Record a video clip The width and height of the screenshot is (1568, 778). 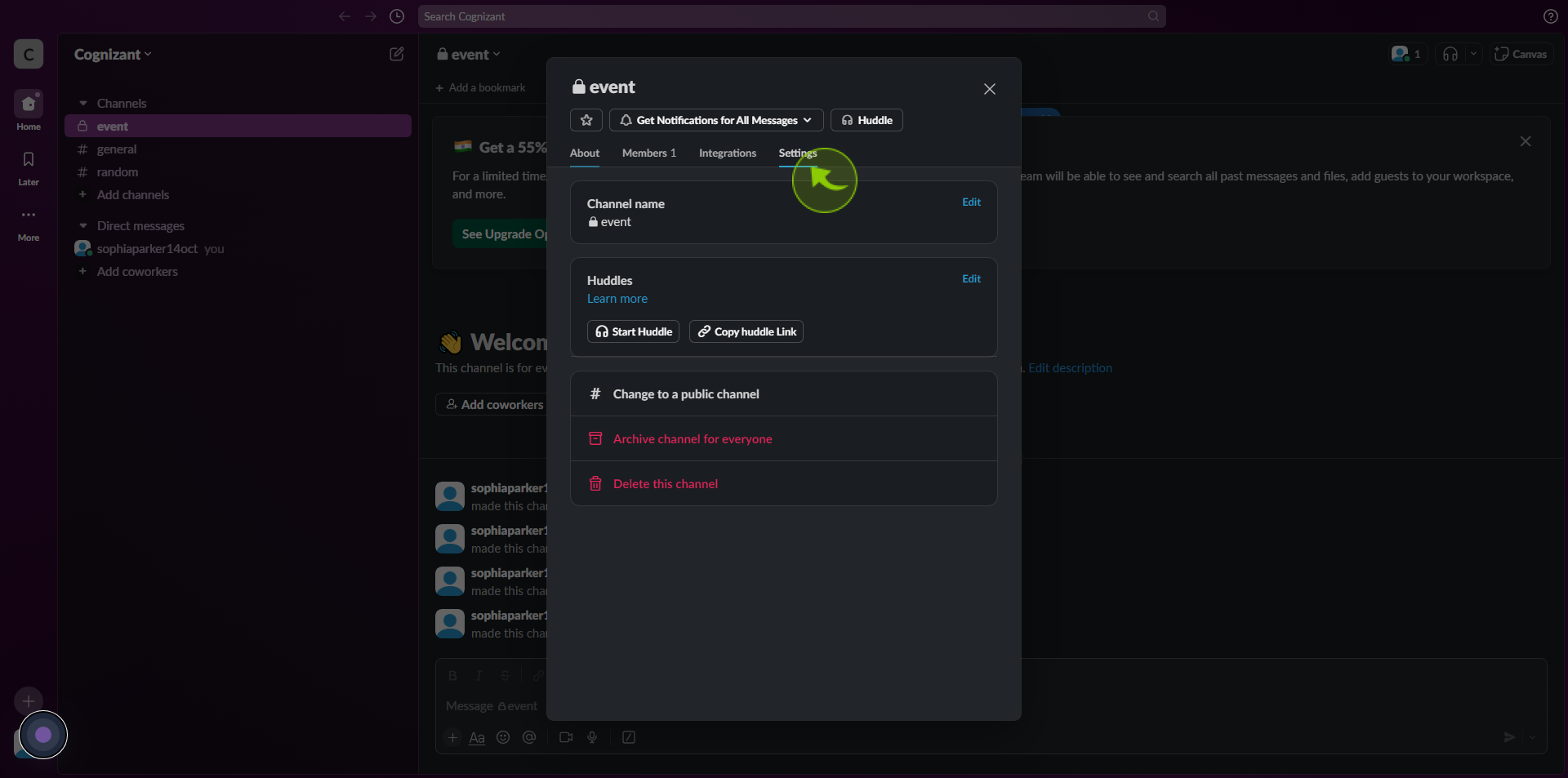566,738
